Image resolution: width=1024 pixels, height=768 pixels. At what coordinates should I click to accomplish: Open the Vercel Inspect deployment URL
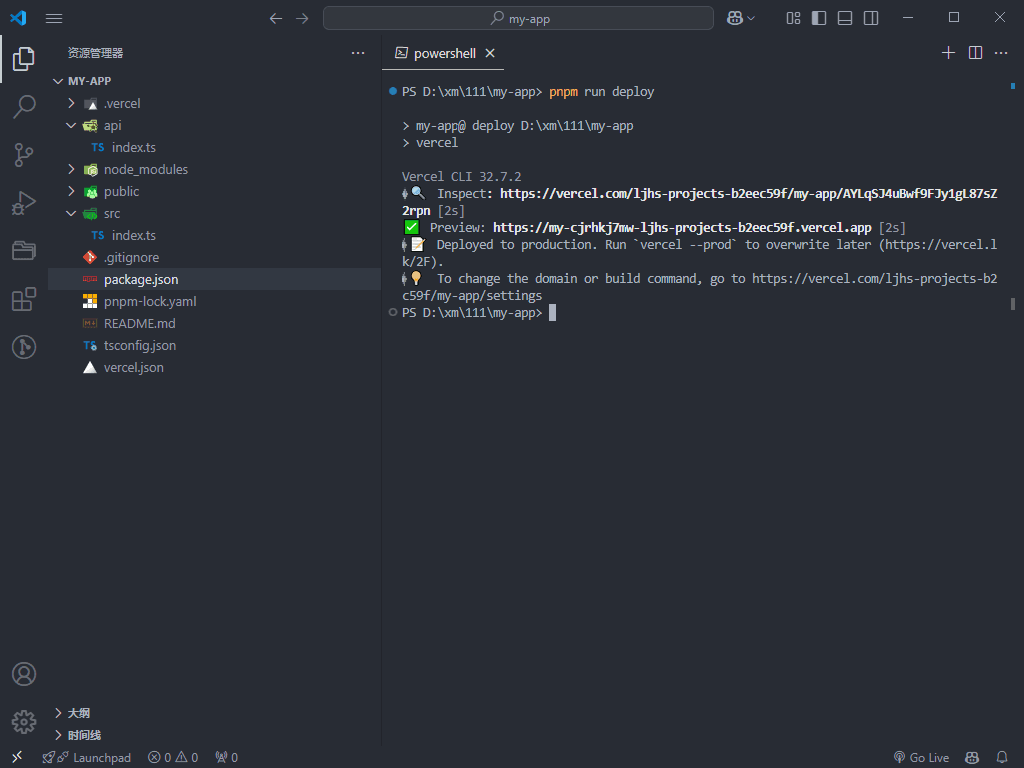748,194
